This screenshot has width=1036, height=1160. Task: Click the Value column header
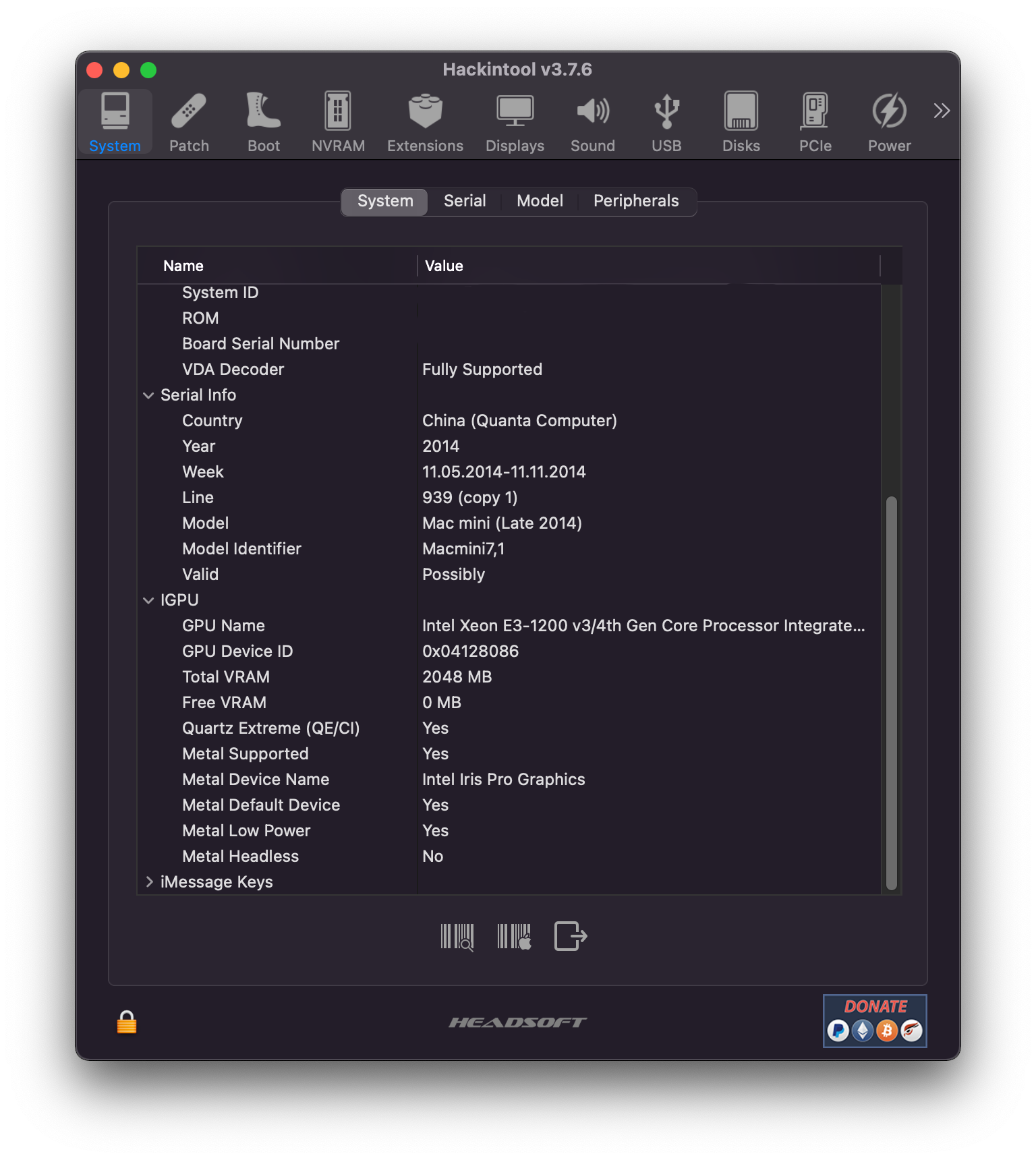point(649,266)
